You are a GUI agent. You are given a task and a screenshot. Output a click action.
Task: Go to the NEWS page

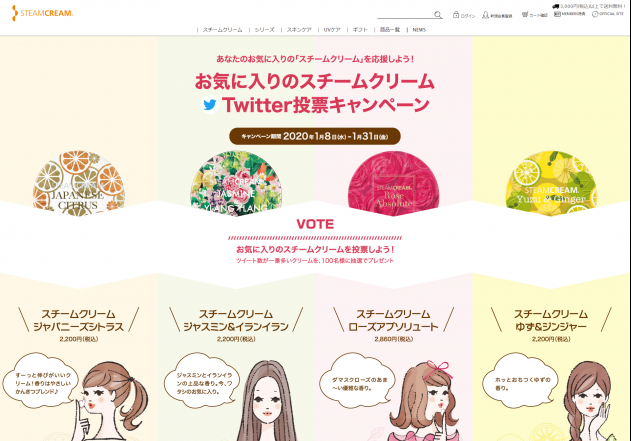[x=419, y=30]
